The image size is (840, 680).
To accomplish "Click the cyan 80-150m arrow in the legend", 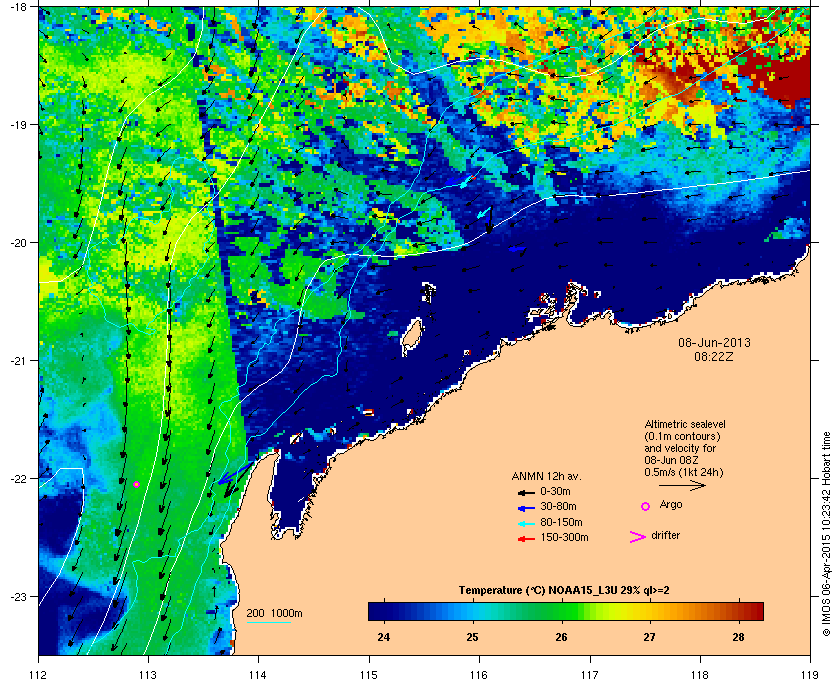I will (x=526, y=524).
